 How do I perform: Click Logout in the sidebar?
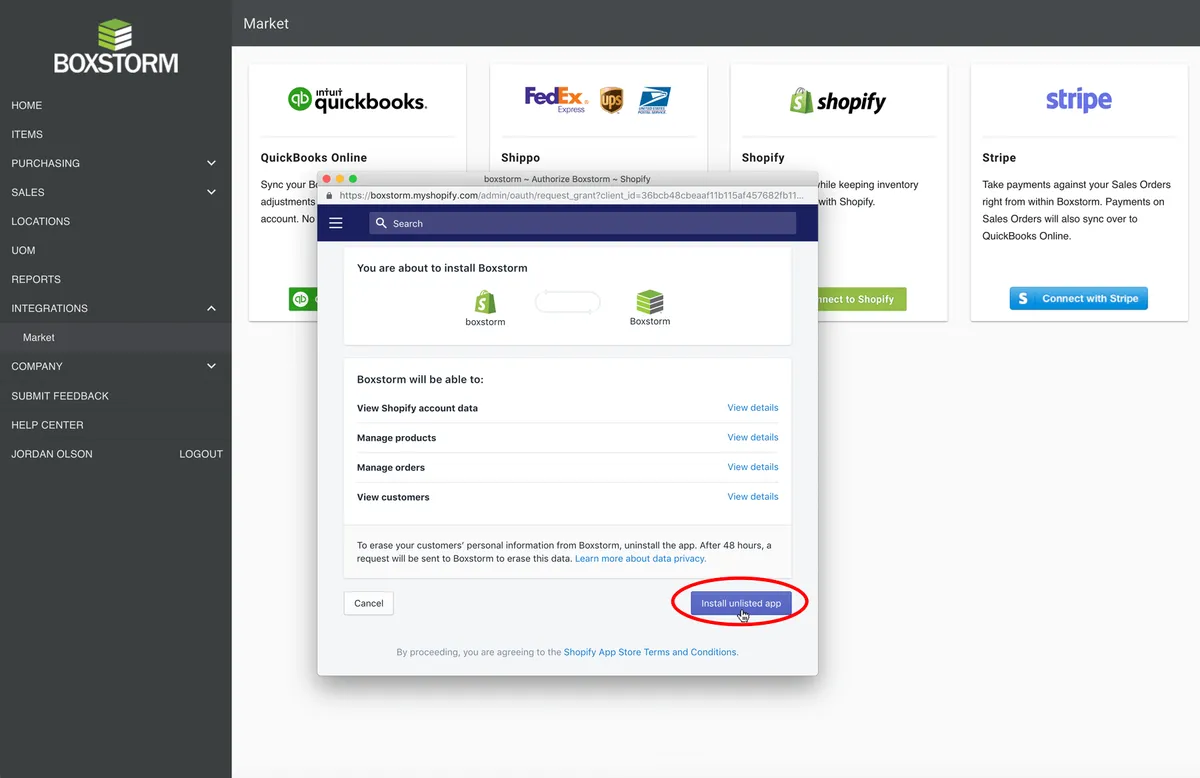click(201, 454)
